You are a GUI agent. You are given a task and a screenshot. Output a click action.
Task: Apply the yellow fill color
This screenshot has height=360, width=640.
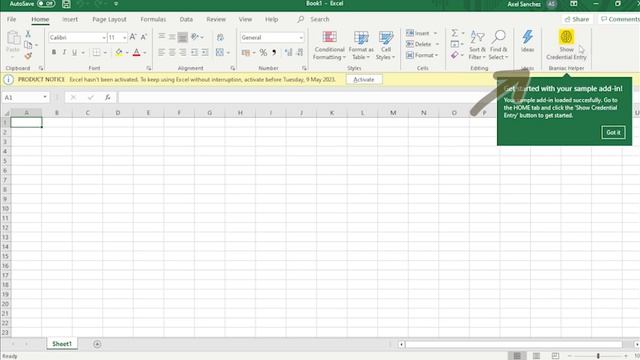[119, 52]
